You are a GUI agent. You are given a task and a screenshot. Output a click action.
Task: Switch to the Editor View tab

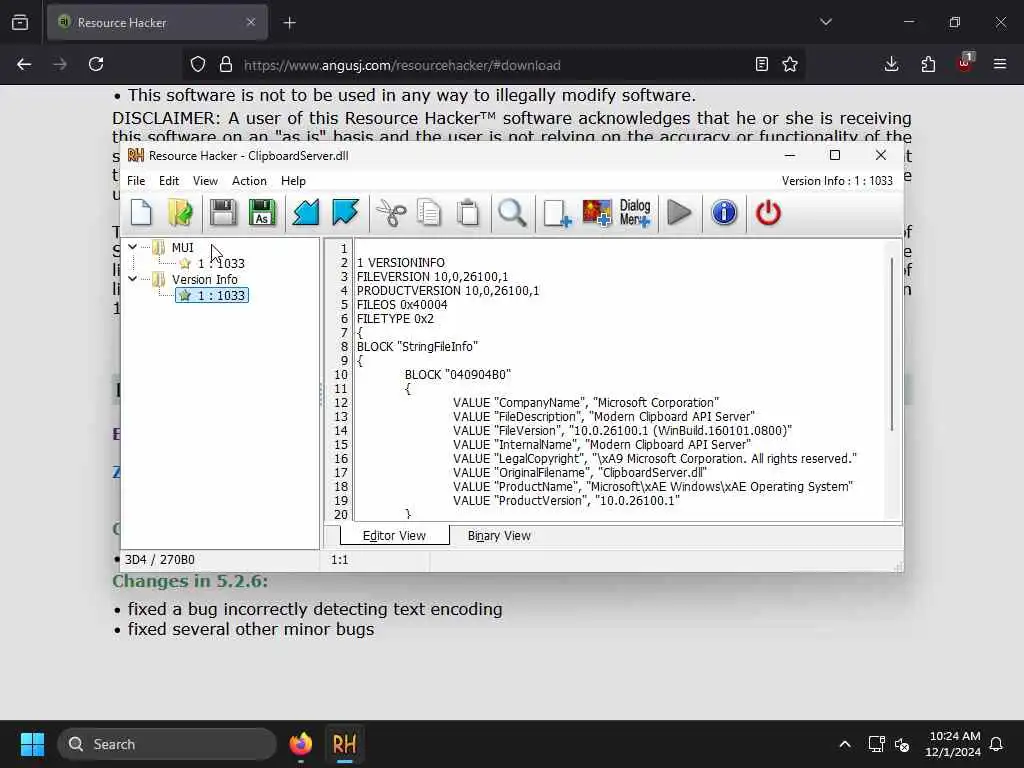[x=394, y=536]
